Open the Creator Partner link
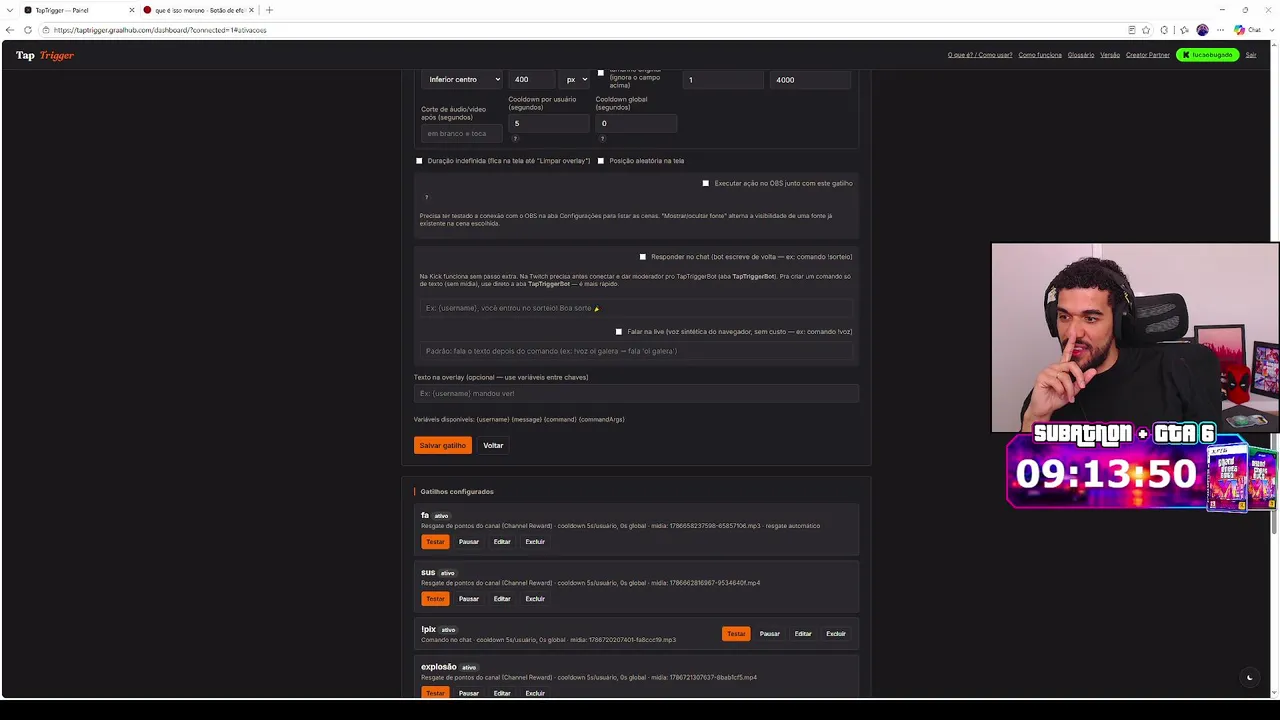This screenshot has height=720, width=1280. click(1148, 55)
